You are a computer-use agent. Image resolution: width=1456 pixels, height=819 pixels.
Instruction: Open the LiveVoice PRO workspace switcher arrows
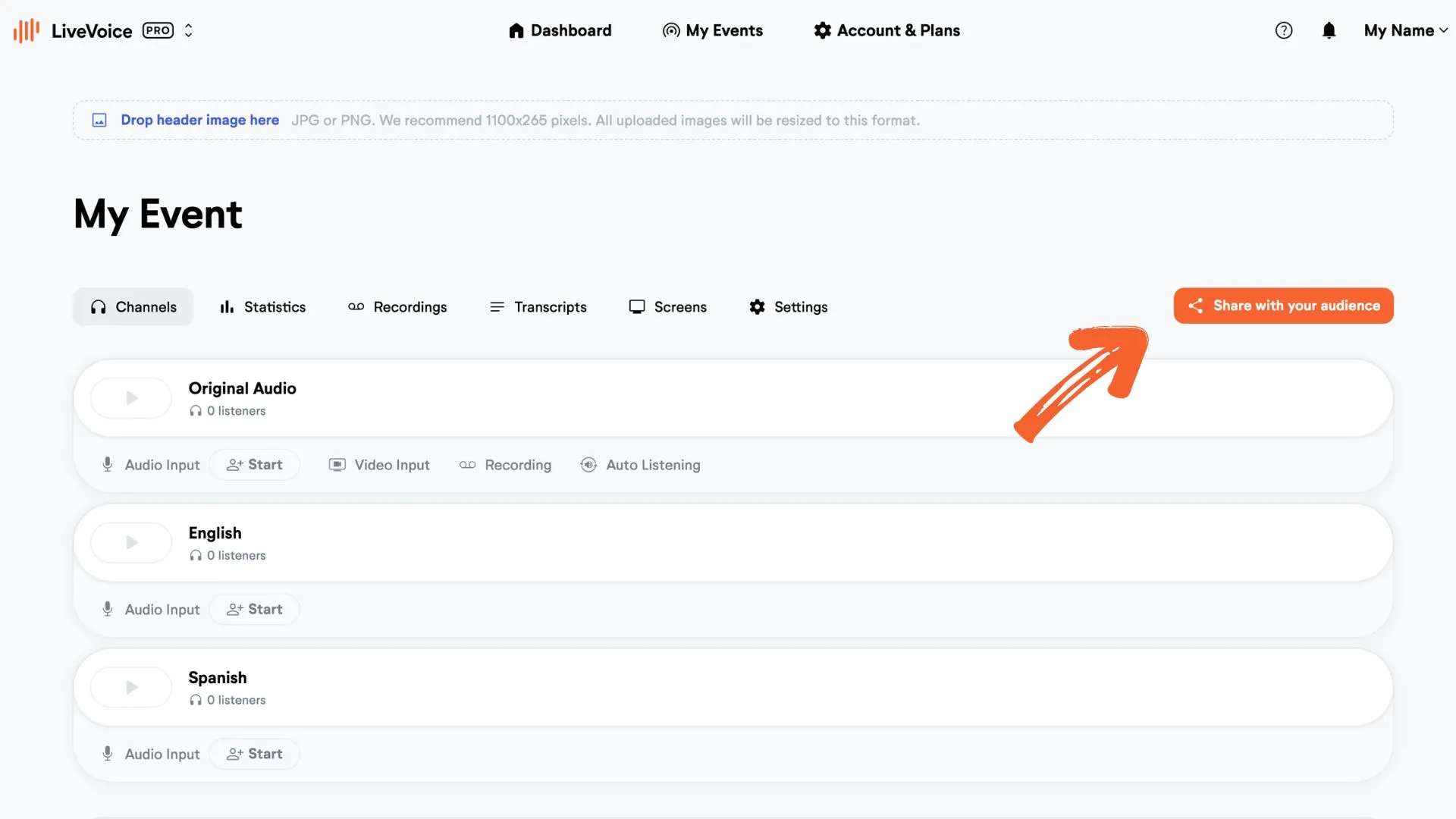(x=188, y=30)
